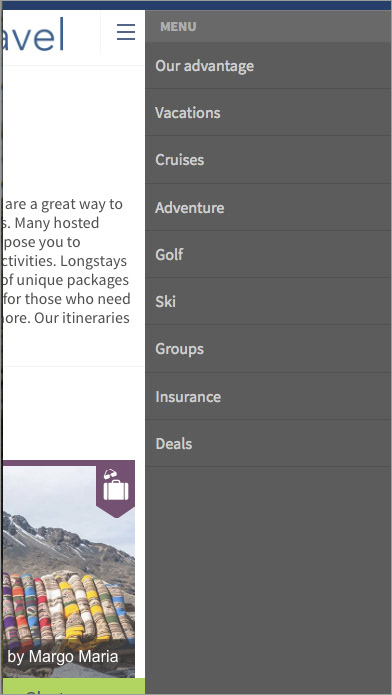The height and width of the screenshot is (695, 392).
Task: Open the colorful blankets mountain photo
Action: 69,572
